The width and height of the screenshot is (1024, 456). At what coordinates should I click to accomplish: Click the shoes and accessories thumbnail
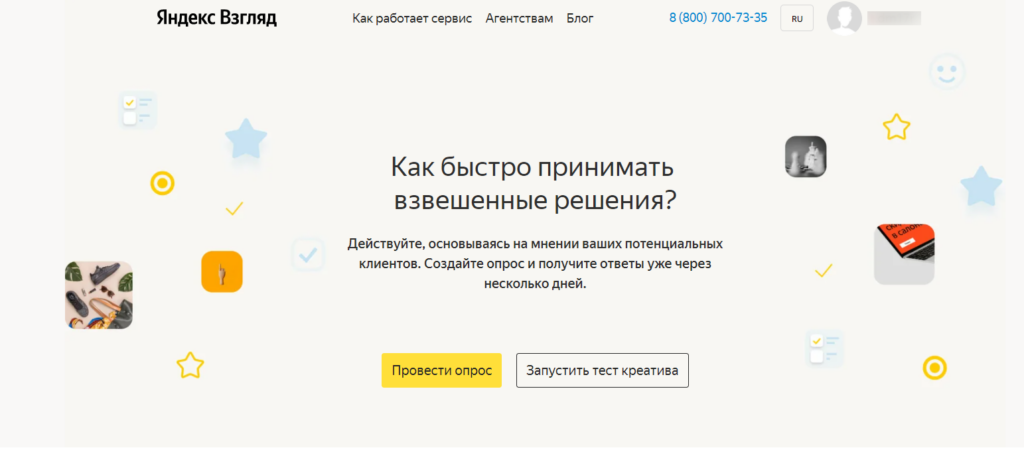point(99,295)
